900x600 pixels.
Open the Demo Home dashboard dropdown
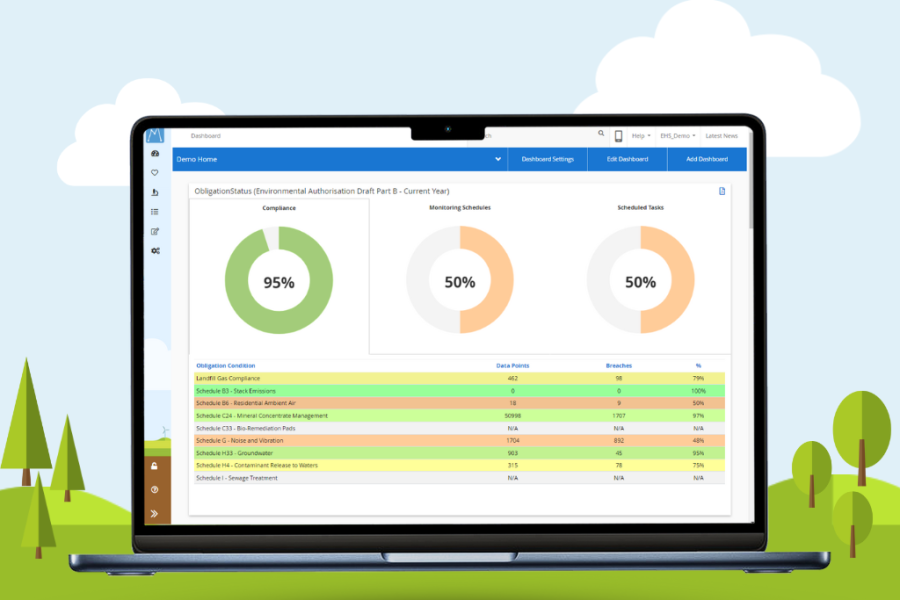coord(497,159)
